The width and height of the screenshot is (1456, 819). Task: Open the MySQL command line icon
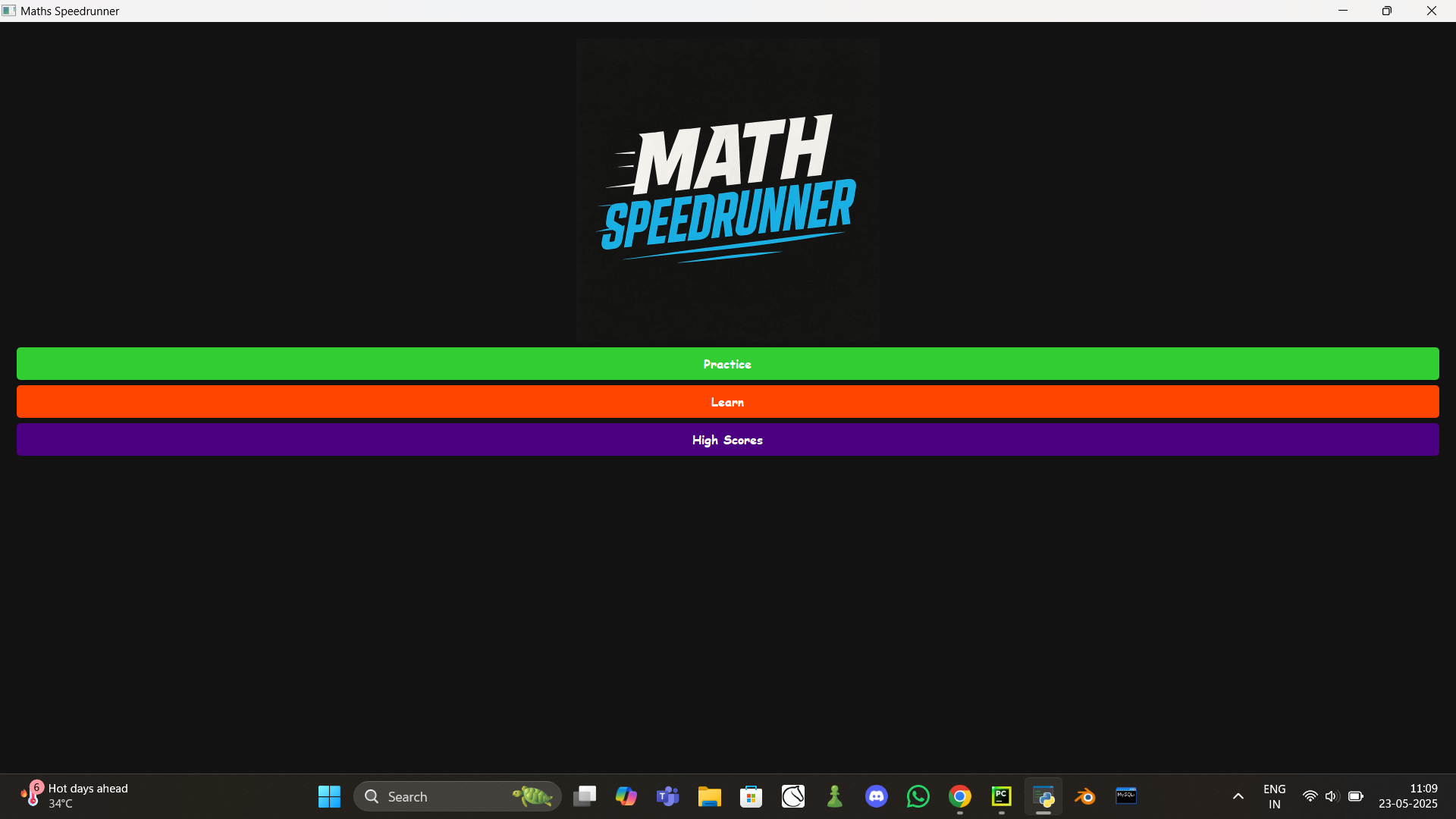point(1126,796)
